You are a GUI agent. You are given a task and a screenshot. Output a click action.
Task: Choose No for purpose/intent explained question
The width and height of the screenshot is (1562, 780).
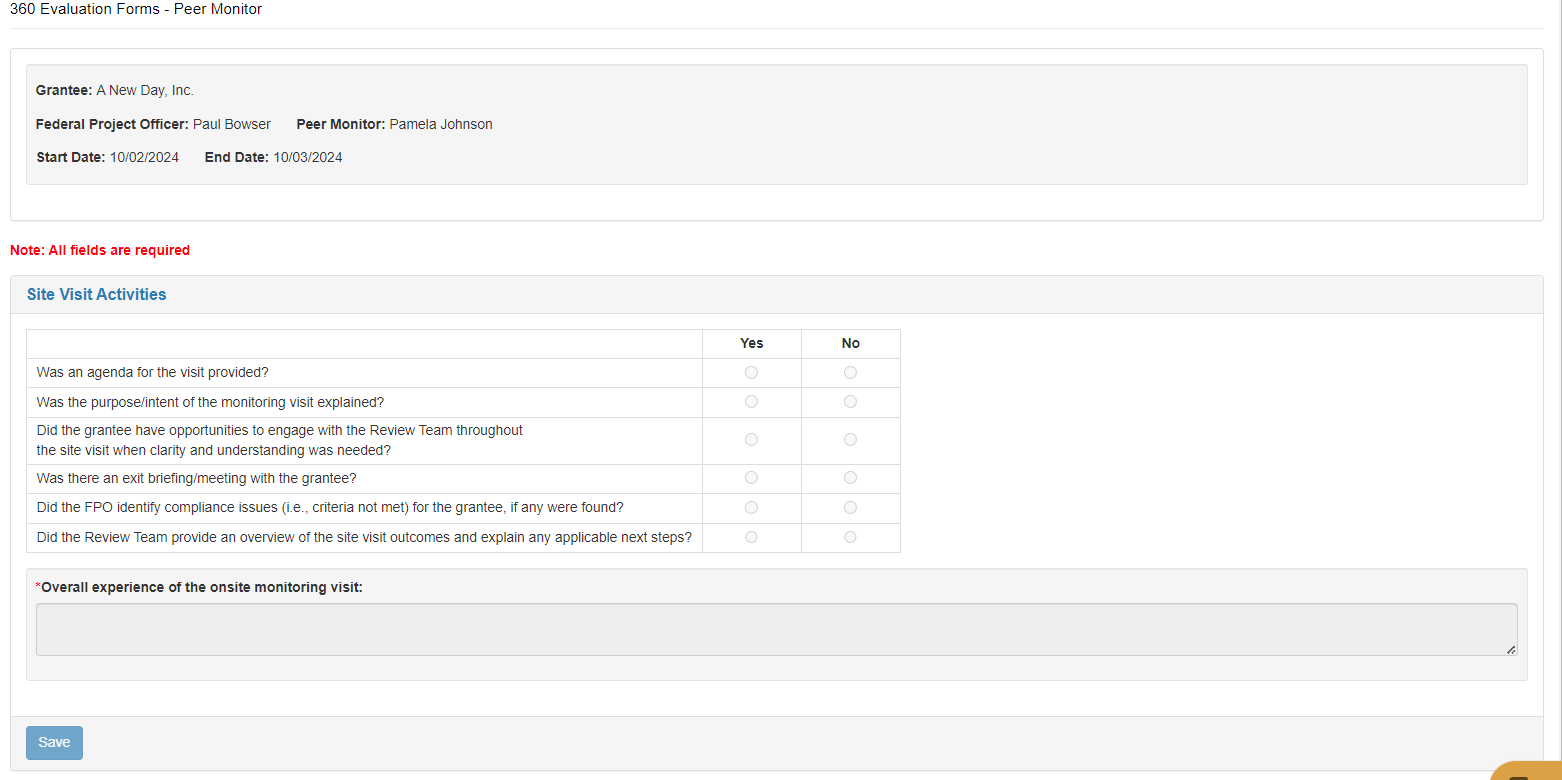click(850, 402)
